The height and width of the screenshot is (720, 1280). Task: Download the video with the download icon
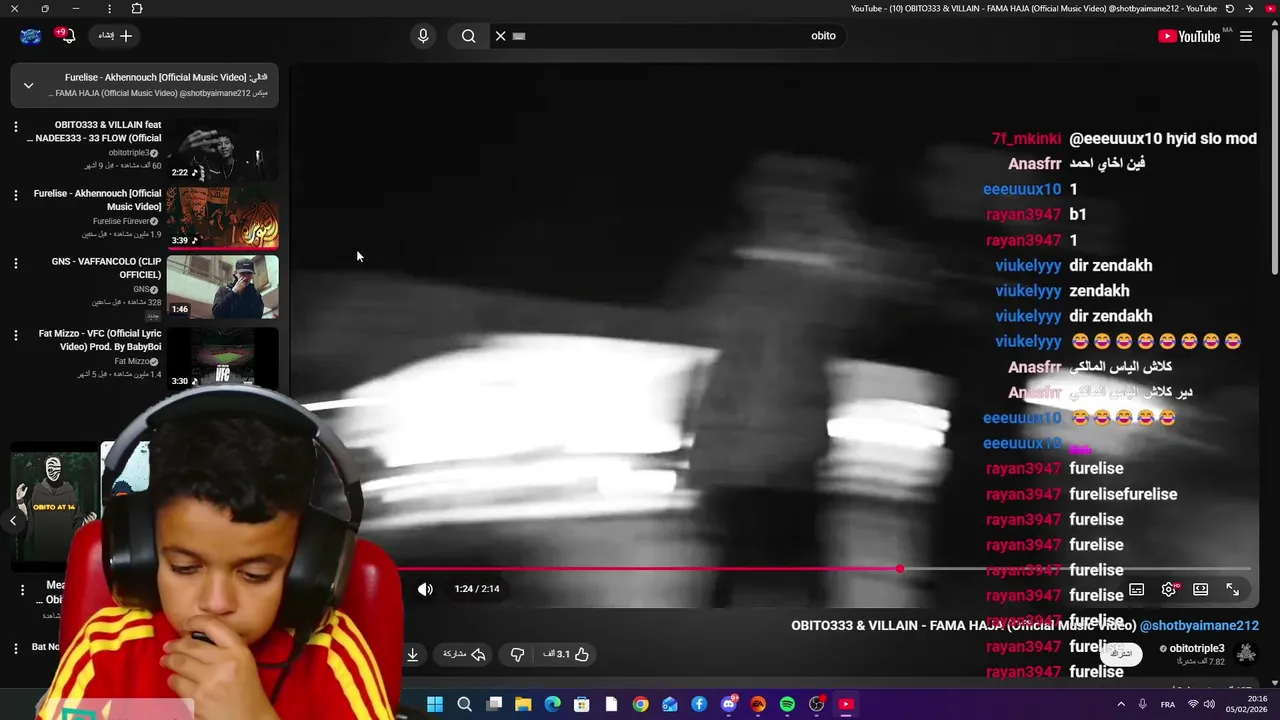tap(412, 654)
